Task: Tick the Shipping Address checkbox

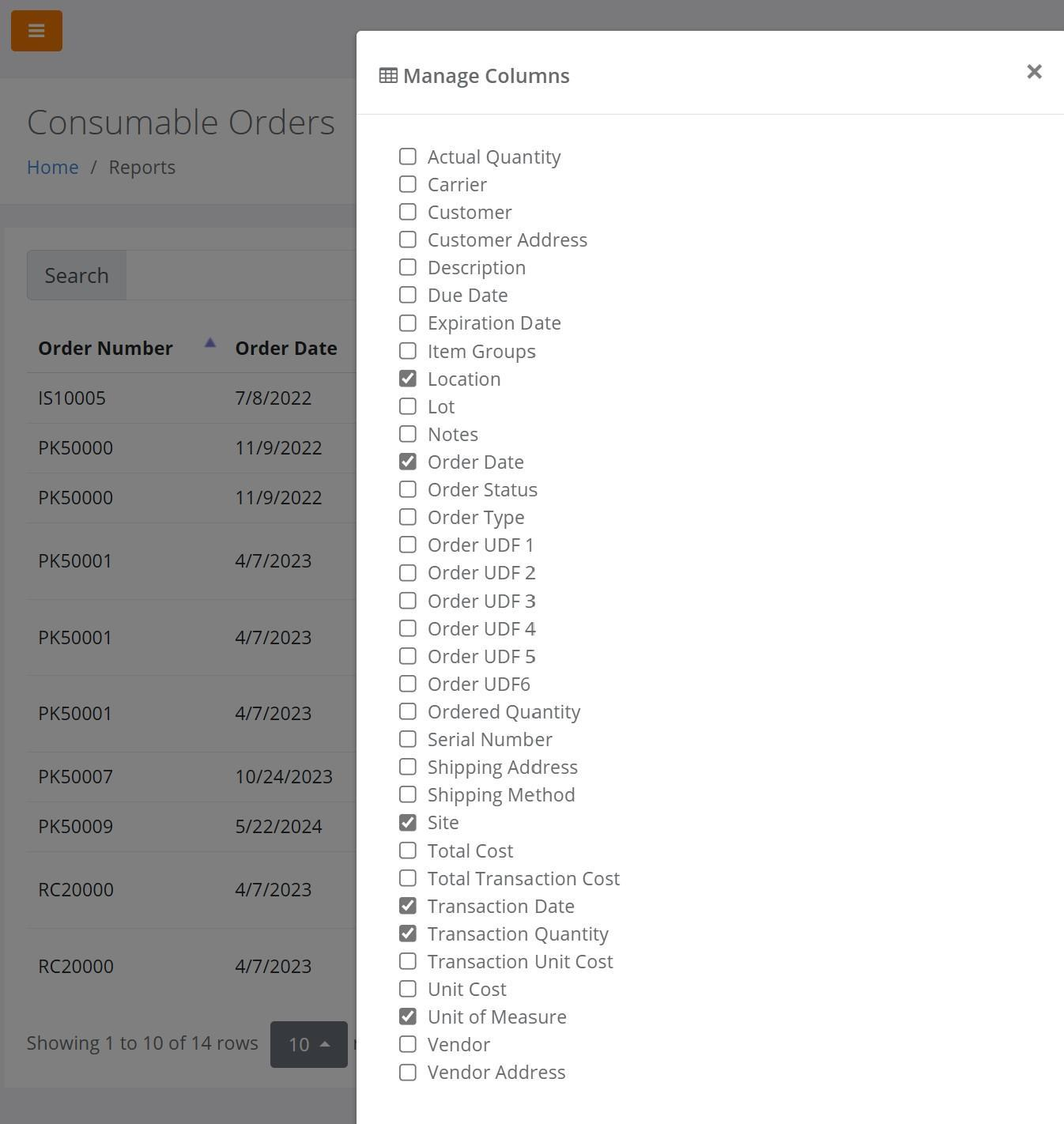Action: pos(408,767)
